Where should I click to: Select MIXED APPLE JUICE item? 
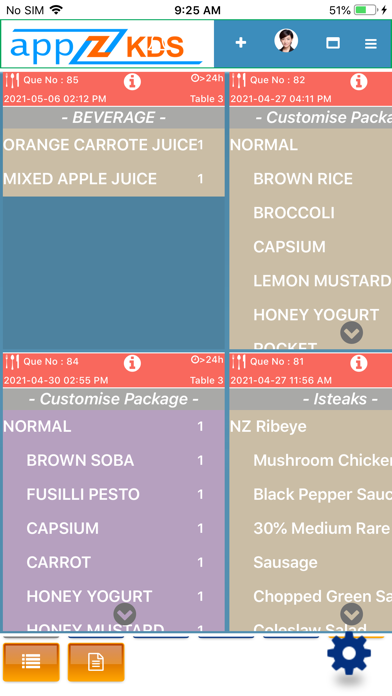(114, 179)
